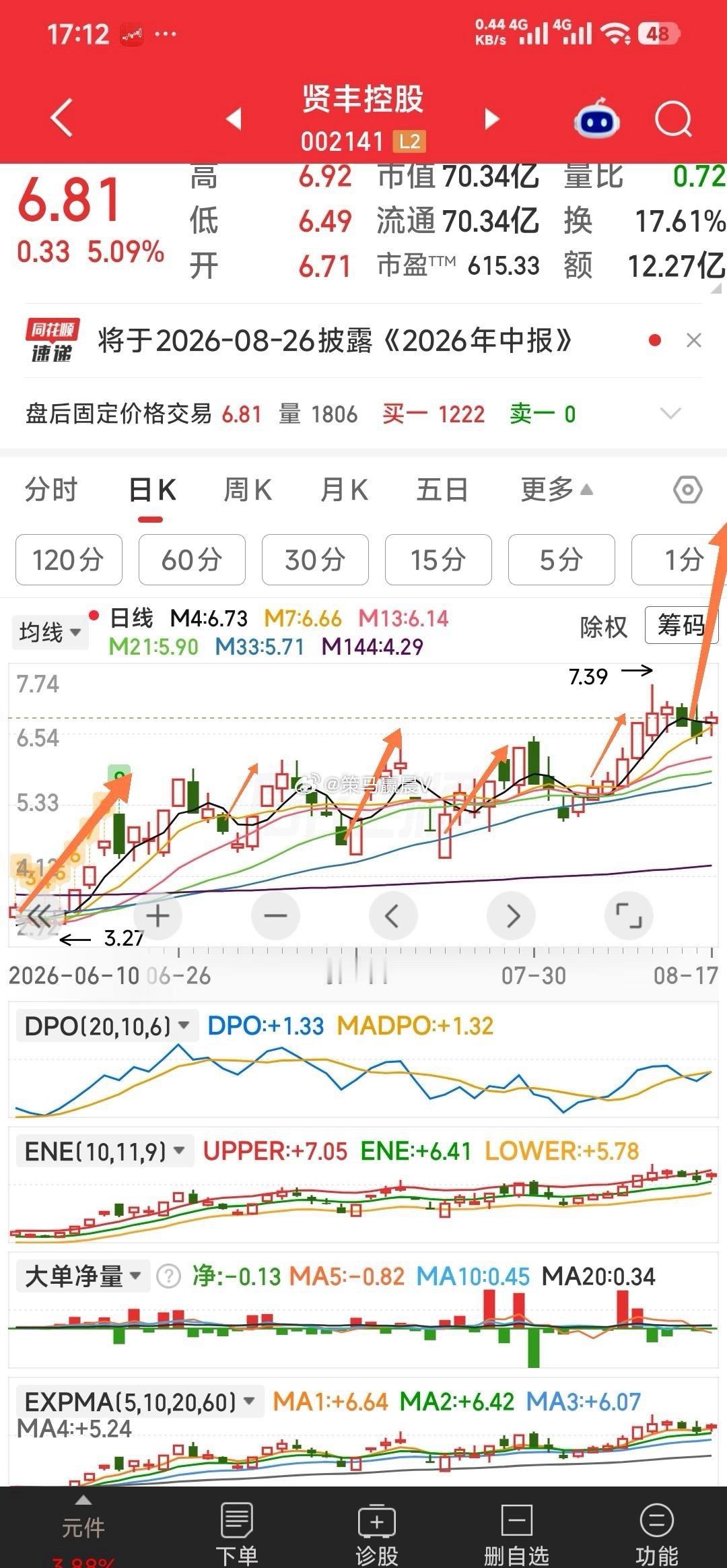Select the 5分 period button
727x1568 pixels.
[561, 560]
